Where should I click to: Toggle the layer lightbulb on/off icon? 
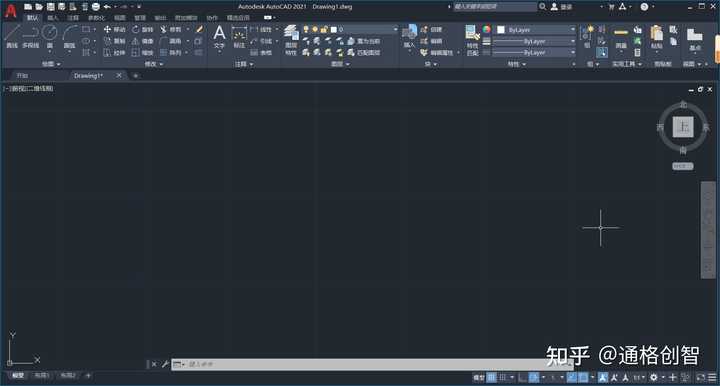tap(306, 29)
